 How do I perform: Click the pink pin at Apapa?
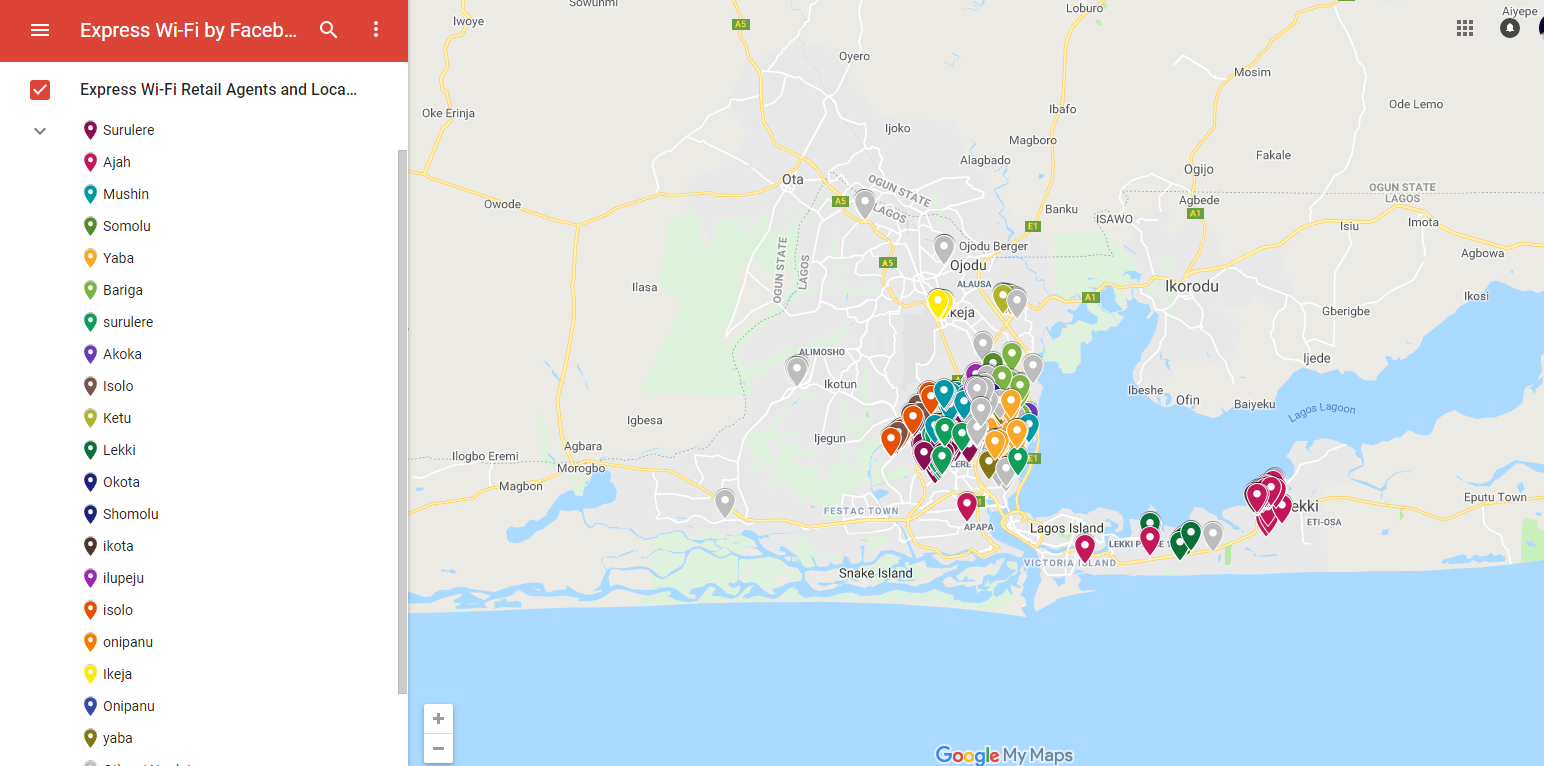coord(967,506)
